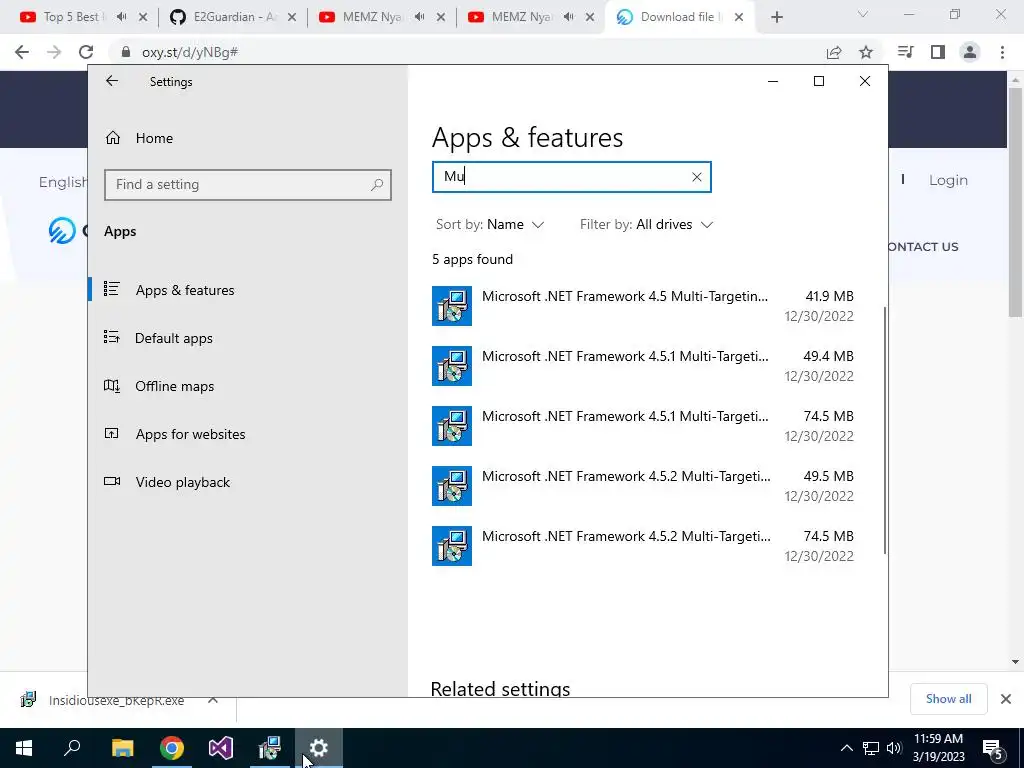The height and width of the screenshot is (768, 1024).
Task: Open the installer icon on taskbar
Action: pos(269,748)
